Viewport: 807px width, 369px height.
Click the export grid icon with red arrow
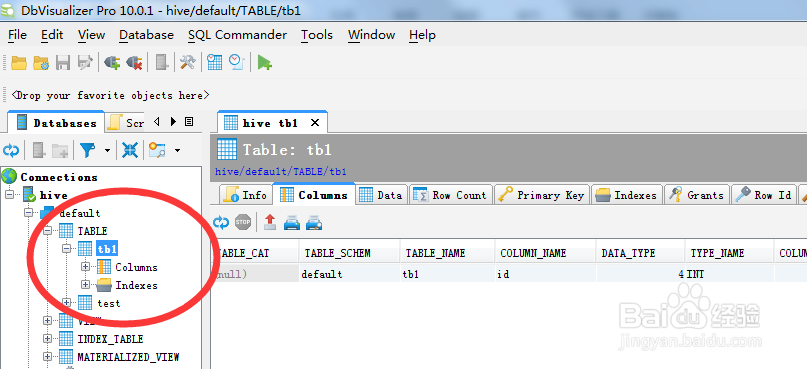270,222
